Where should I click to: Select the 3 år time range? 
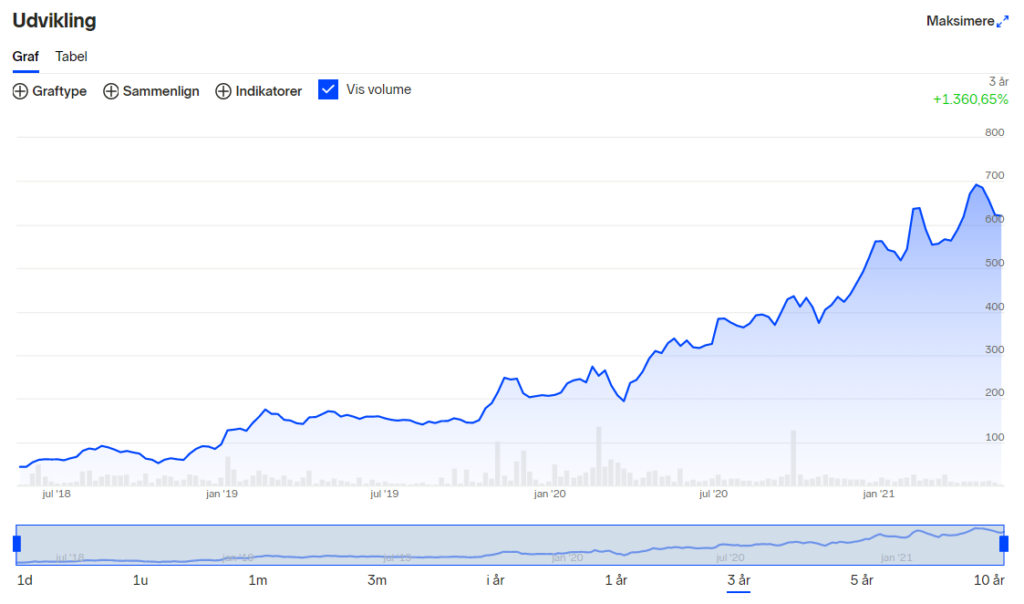pos(739,580)
